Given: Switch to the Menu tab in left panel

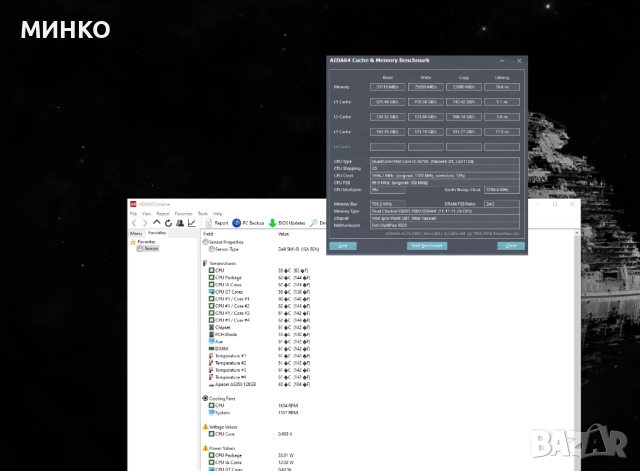Looking at the screenshot, I should [136, 232].
